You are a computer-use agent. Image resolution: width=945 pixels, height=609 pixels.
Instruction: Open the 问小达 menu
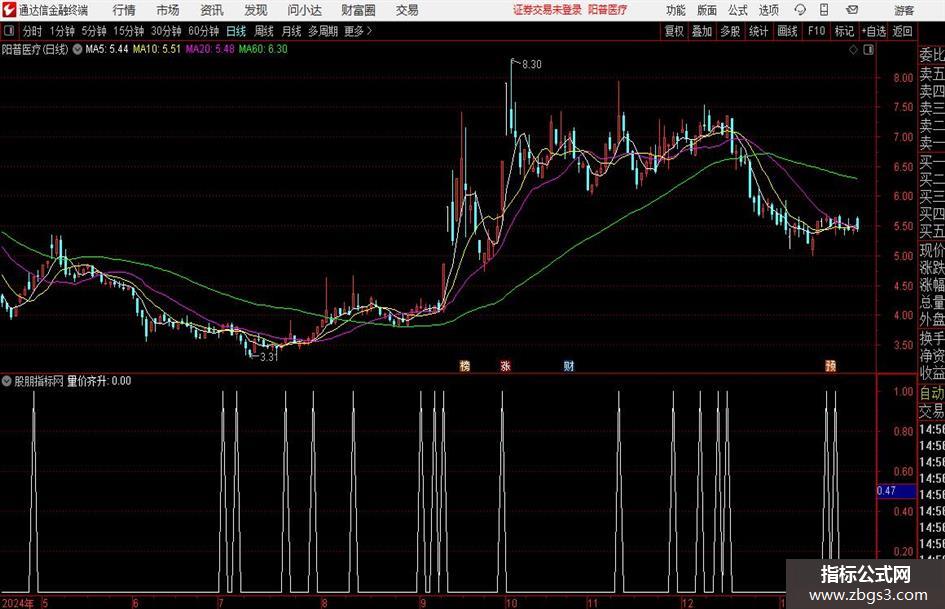[x=304, y=10]
